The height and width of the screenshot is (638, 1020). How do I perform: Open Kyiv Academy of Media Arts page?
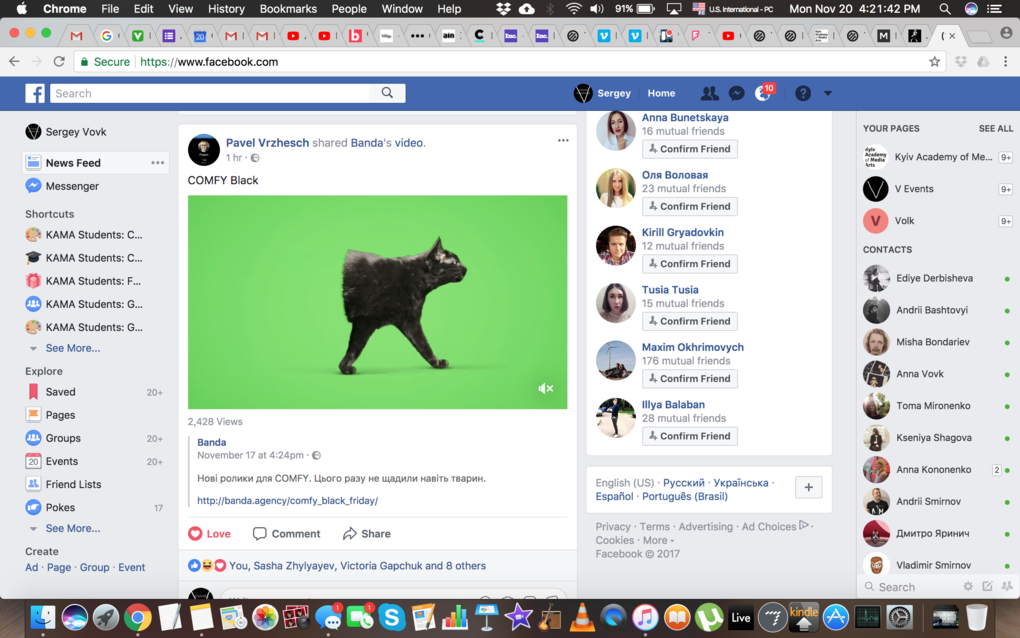tap(937, 157)
